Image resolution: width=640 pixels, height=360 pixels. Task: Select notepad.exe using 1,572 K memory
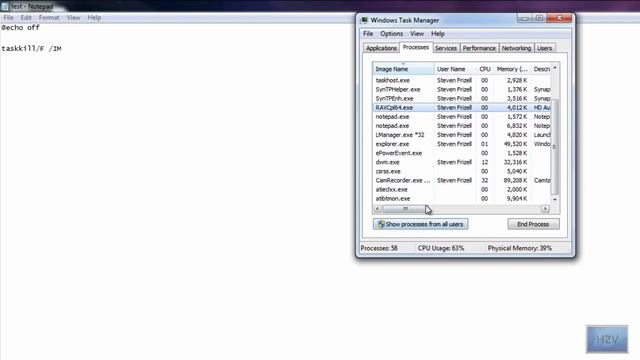pyautogui.click(x=462, y=117)
